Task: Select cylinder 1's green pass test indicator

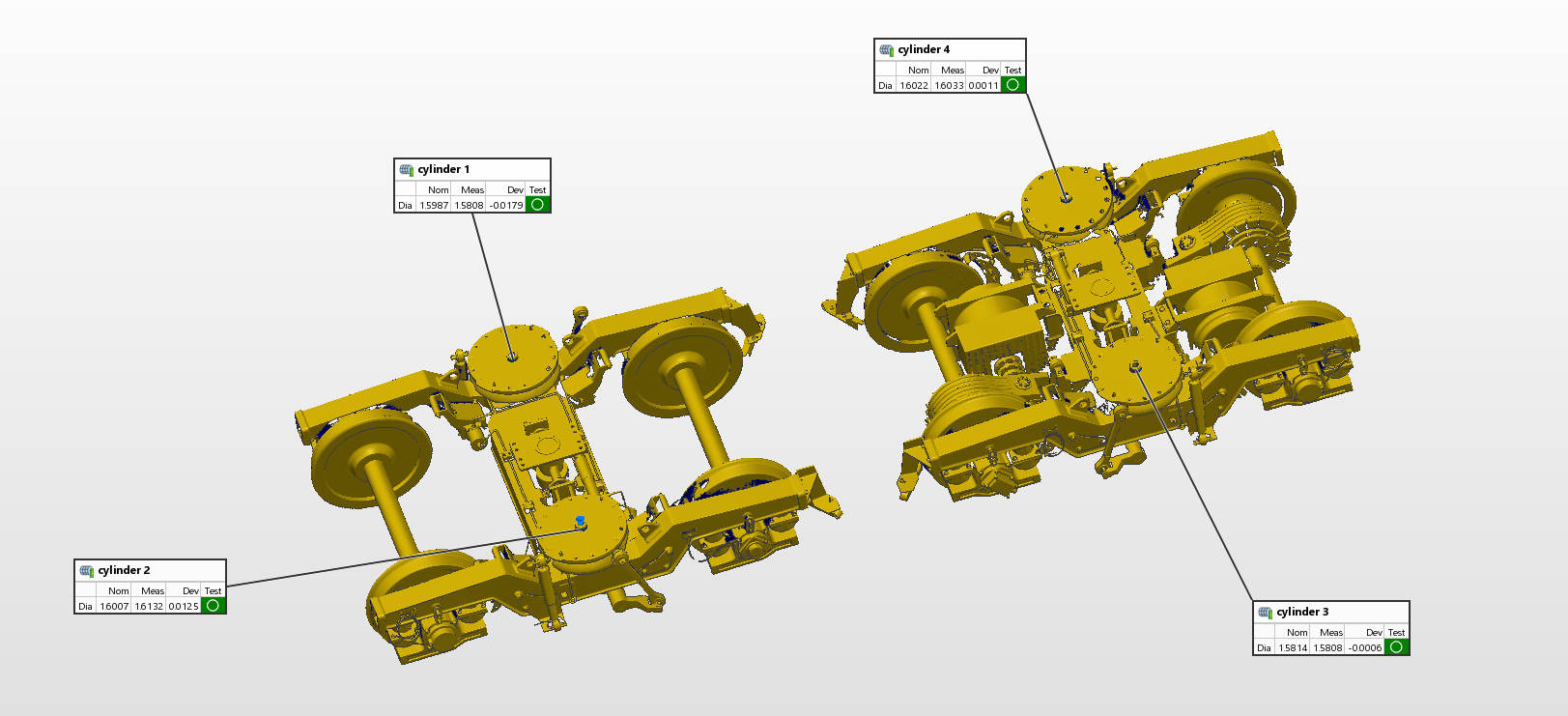Action: pos(537,205)
